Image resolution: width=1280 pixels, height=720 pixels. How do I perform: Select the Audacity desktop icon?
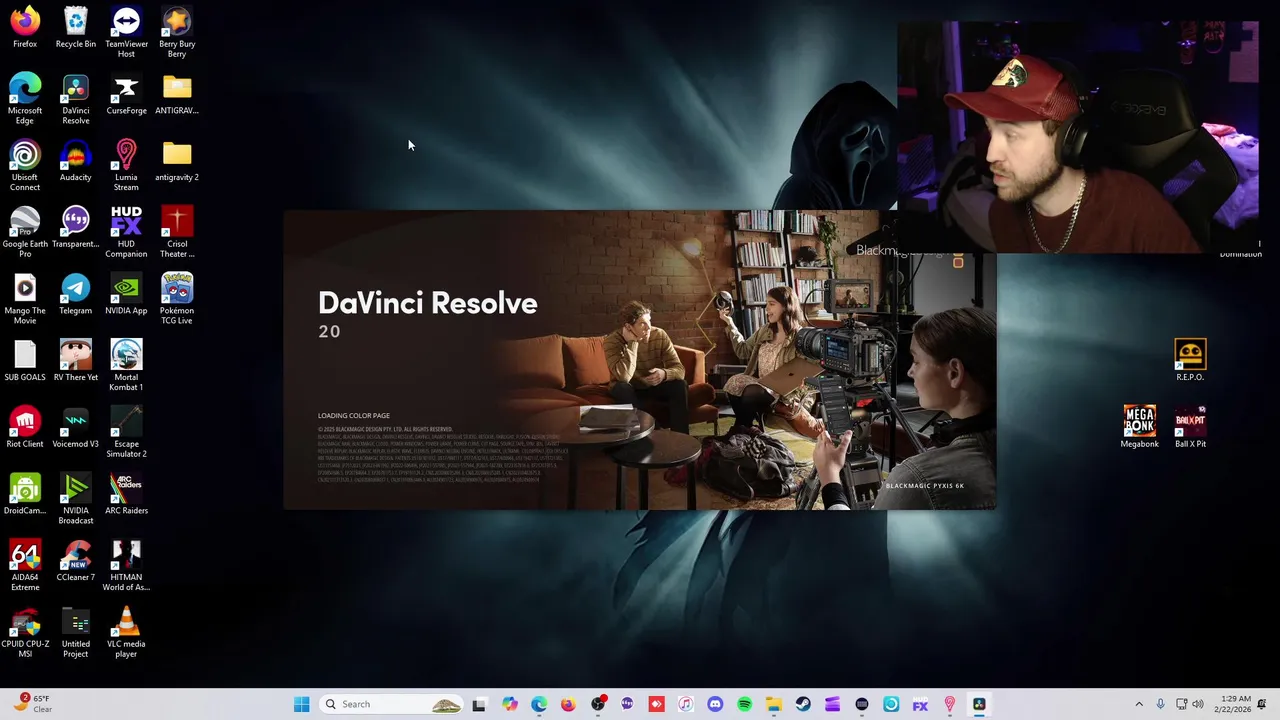(x=76, y=161)
